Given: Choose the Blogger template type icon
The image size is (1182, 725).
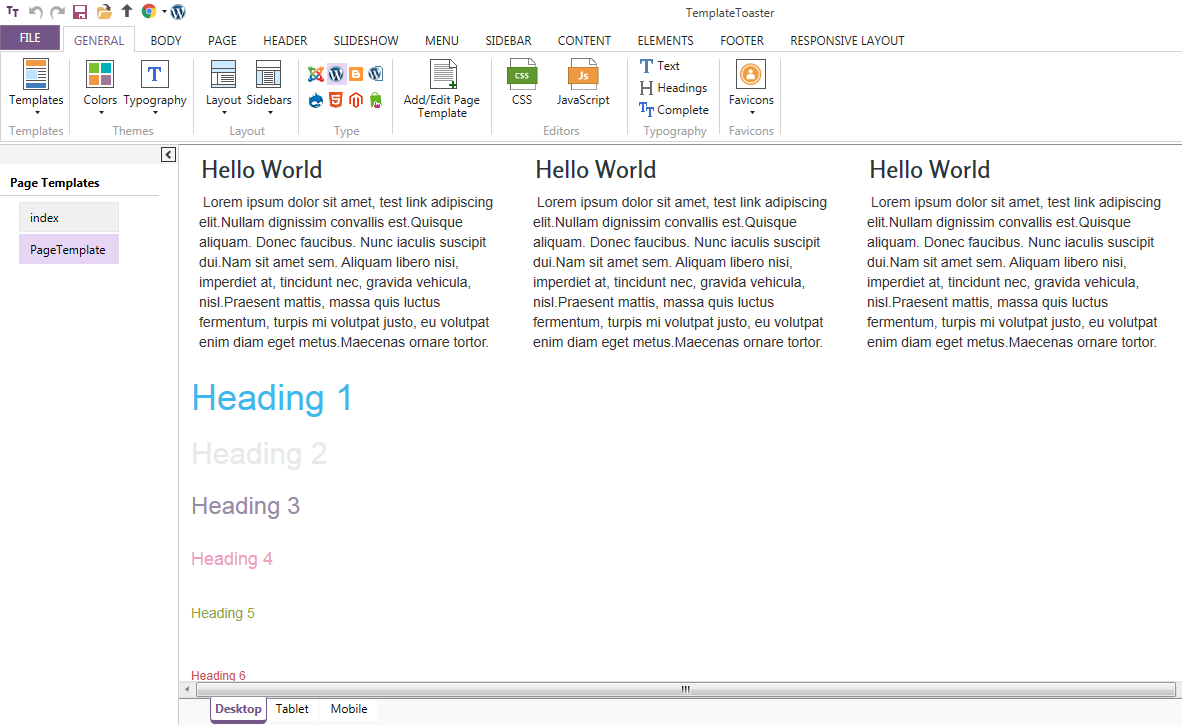Looking at the screenshot, I should [x=356, y=74].
